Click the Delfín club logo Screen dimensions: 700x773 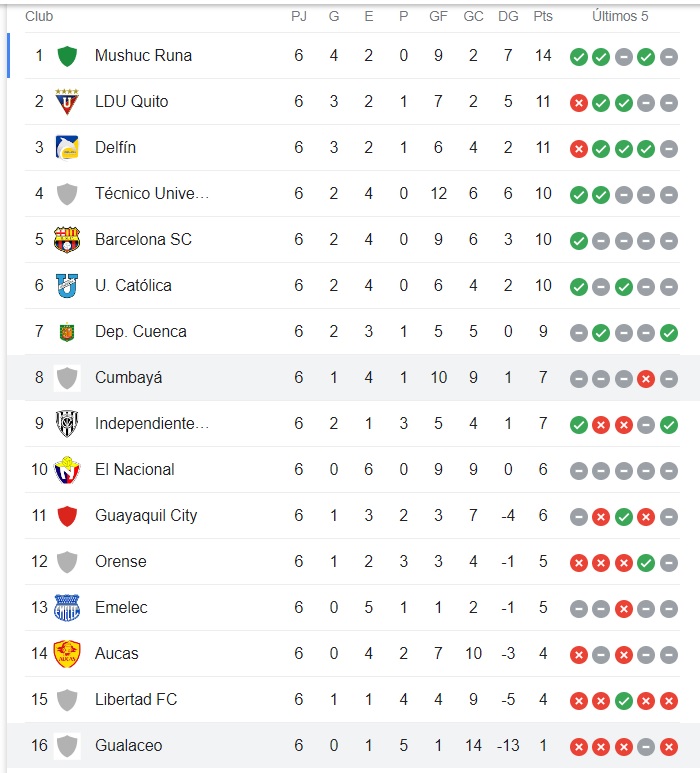67,148
